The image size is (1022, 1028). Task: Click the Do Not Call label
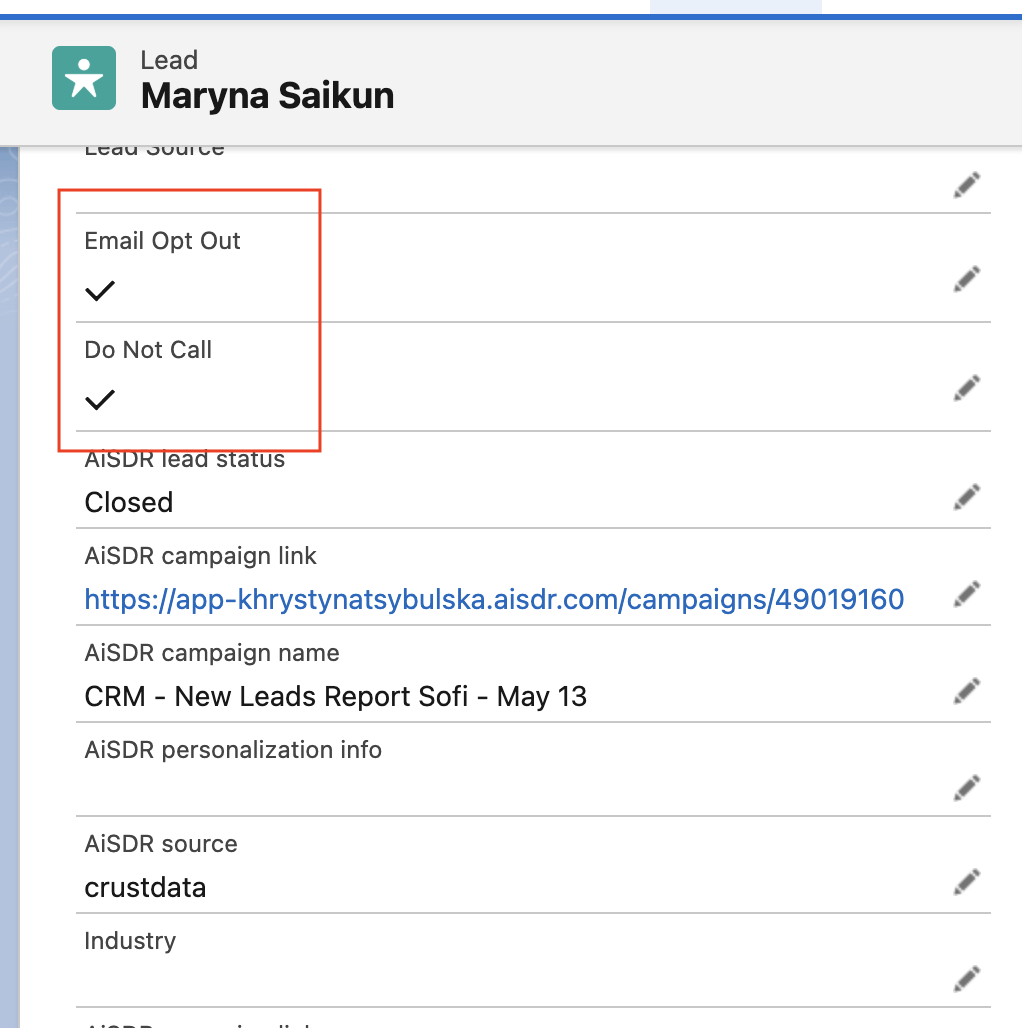pyautogui.click(x=148, y=350)
